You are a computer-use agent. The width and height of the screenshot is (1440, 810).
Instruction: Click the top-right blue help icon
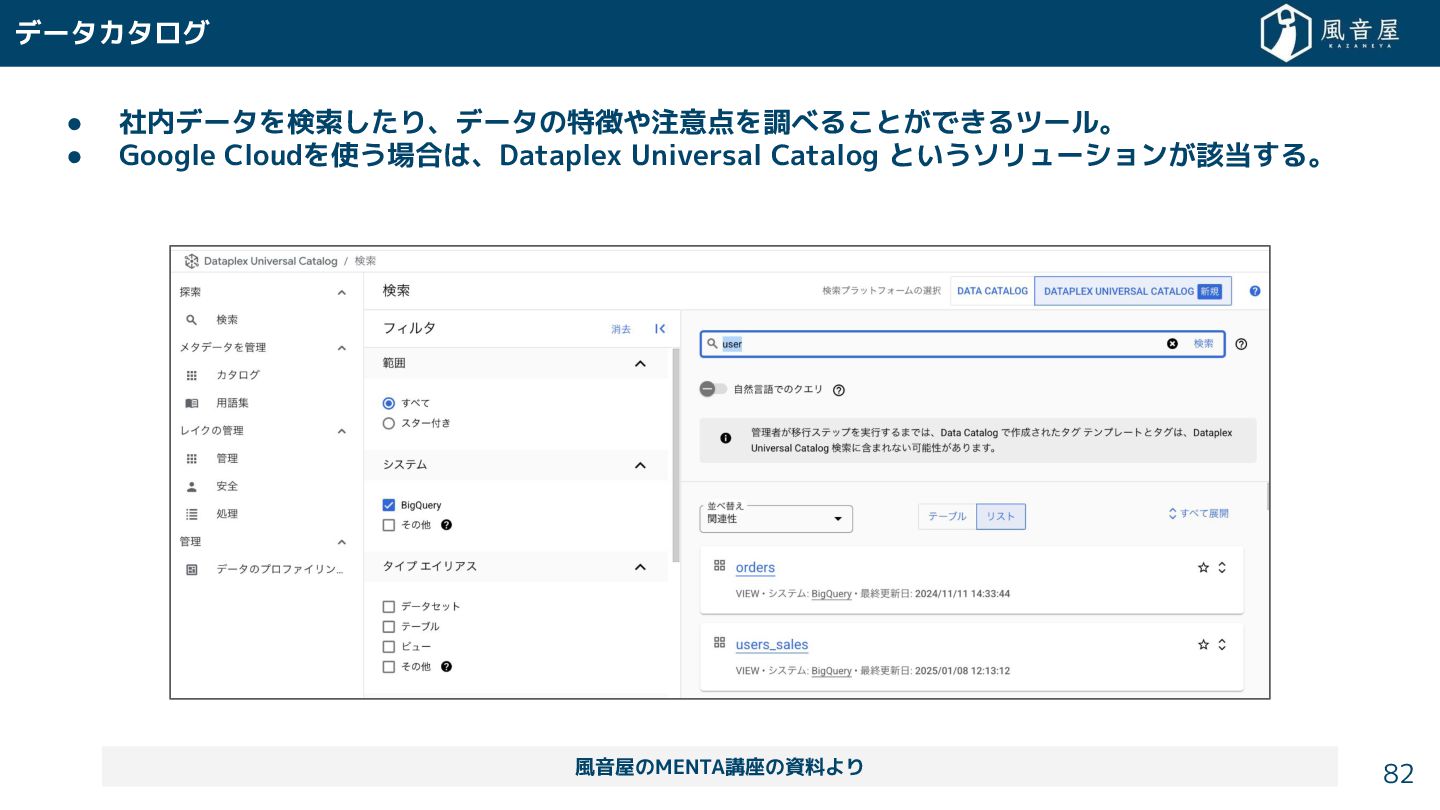pyautogui.click(x=1255, y=291)
